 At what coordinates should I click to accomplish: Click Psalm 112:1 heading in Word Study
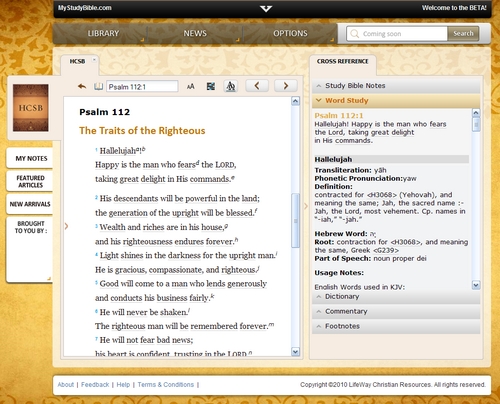pos(339,116)
